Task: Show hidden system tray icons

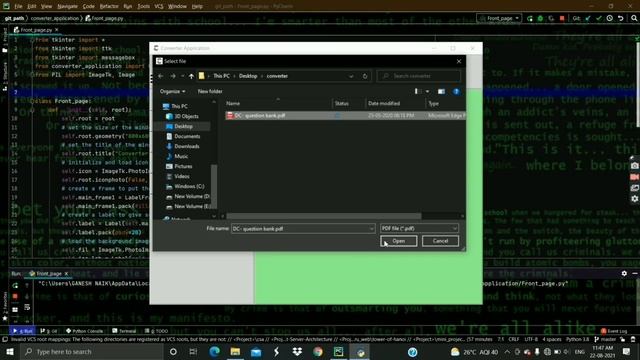Action: coord(507,351)
